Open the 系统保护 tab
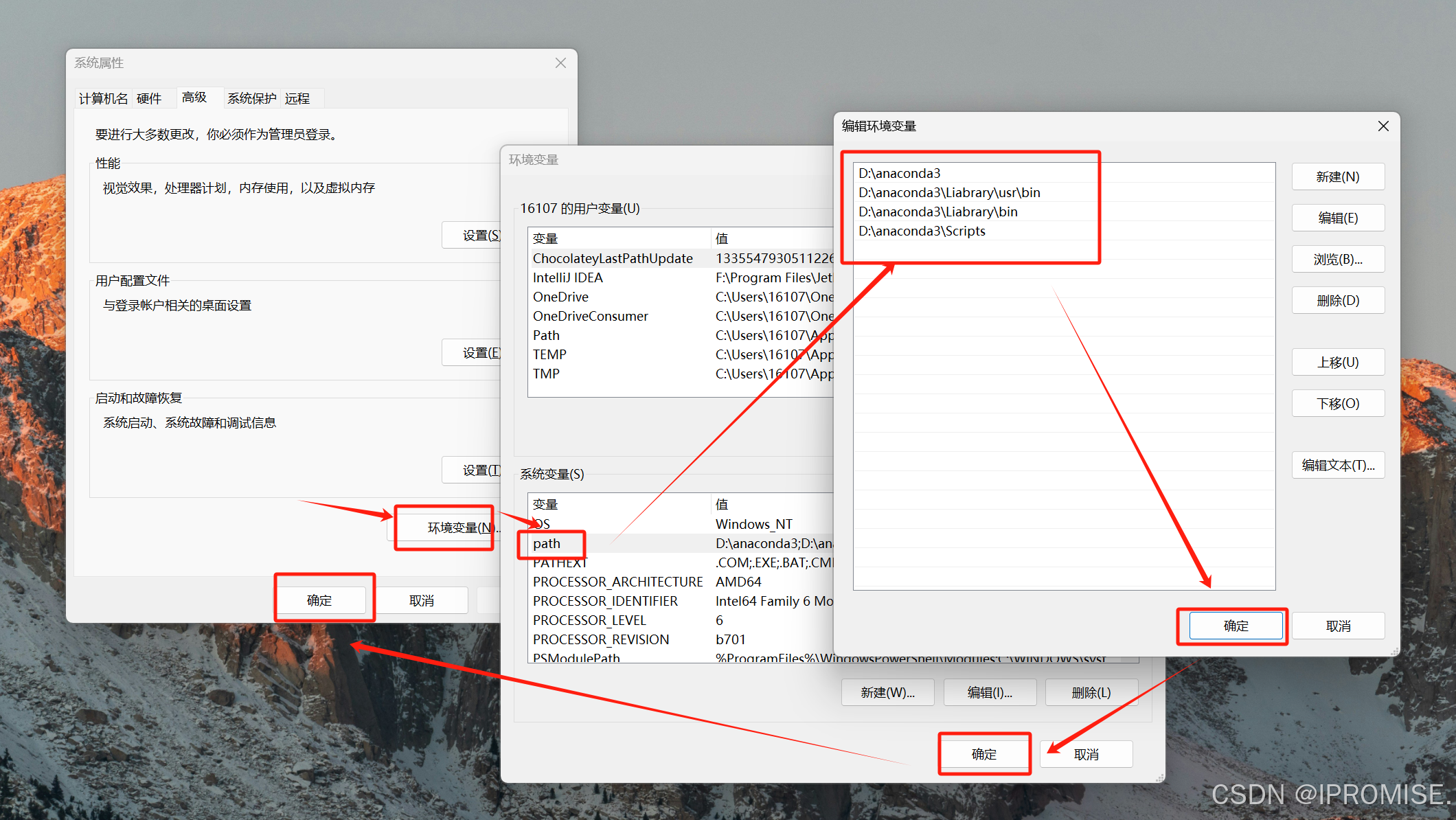 coord(251,99)
